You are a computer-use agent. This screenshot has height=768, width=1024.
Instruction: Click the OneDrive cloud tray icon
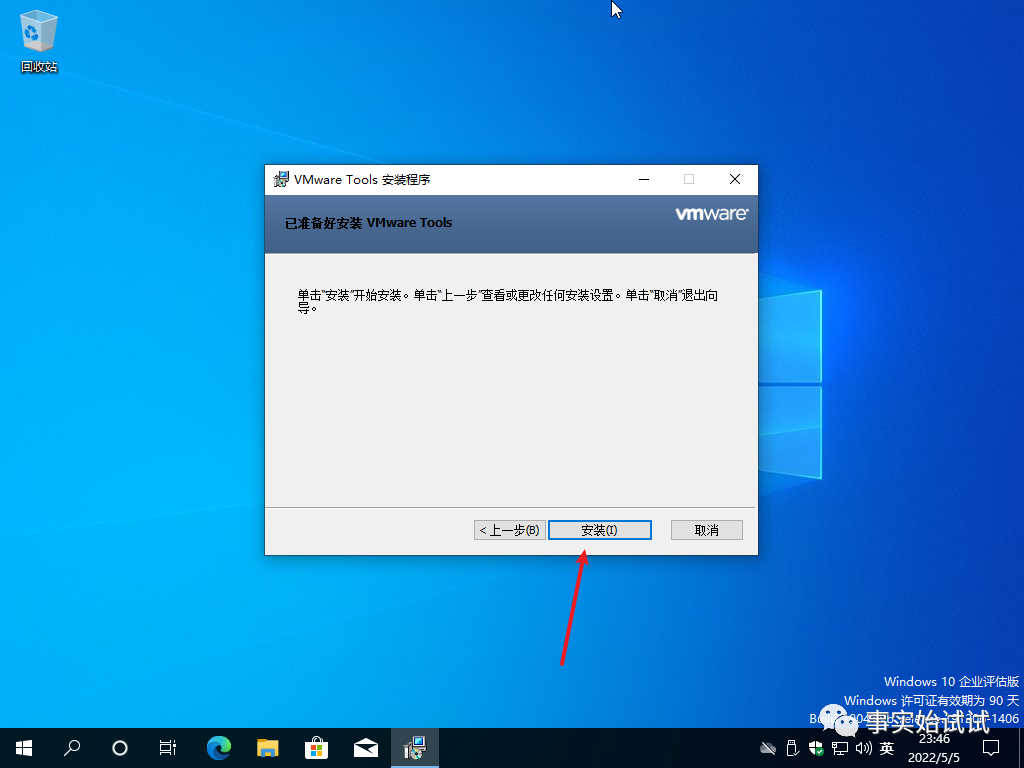[768, 748]
